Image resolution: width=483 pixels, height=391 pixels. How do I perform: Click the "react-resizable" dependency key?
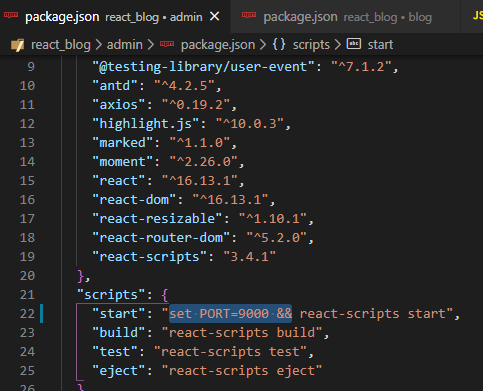tap(157, 219)
